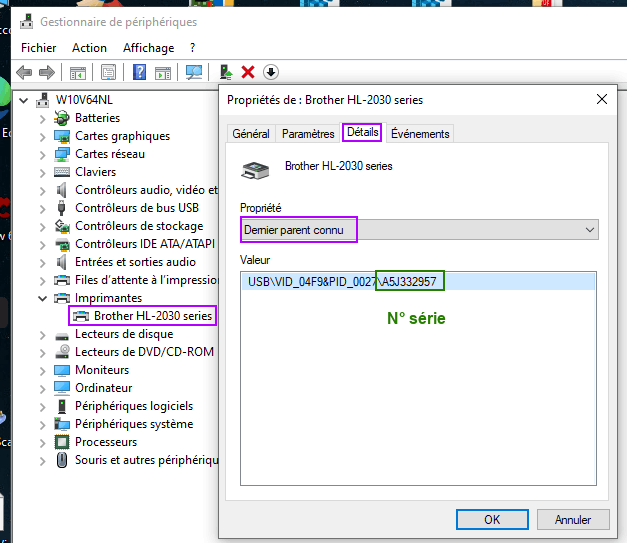Click the red X uninstall device icon

pos(248,72)
